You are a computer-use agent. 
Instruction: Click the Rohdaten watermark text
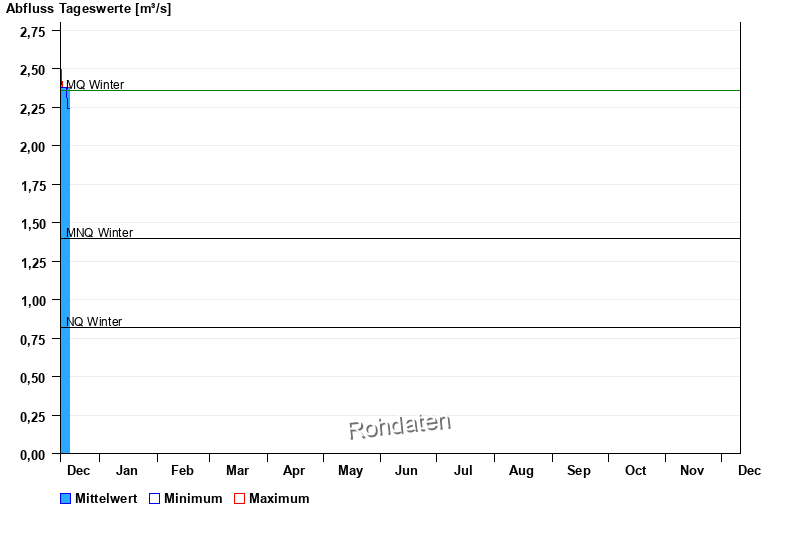tap(399, 427)
